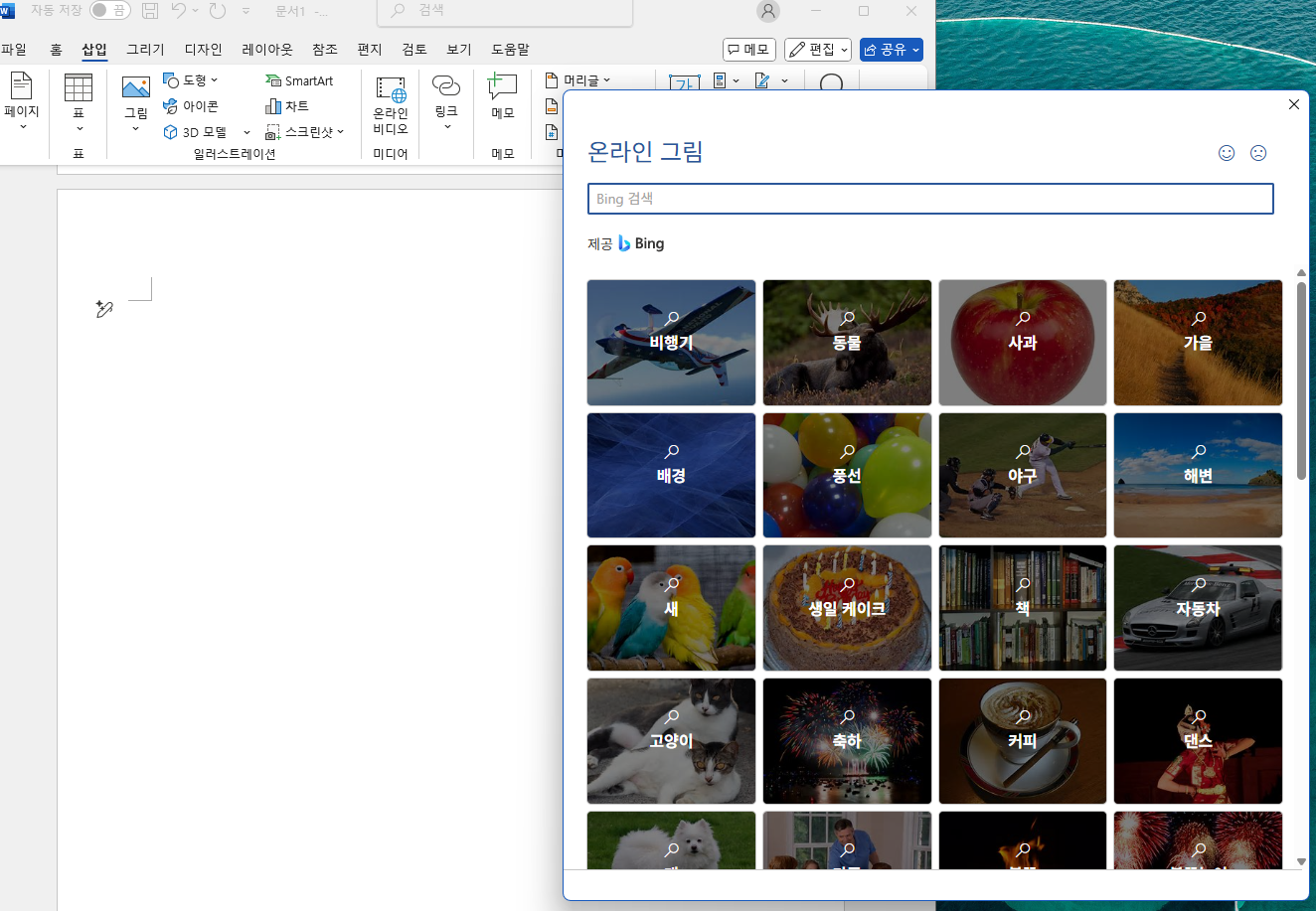
Task: Click the Bing logo in the dialog
Action: coord(641,243)
